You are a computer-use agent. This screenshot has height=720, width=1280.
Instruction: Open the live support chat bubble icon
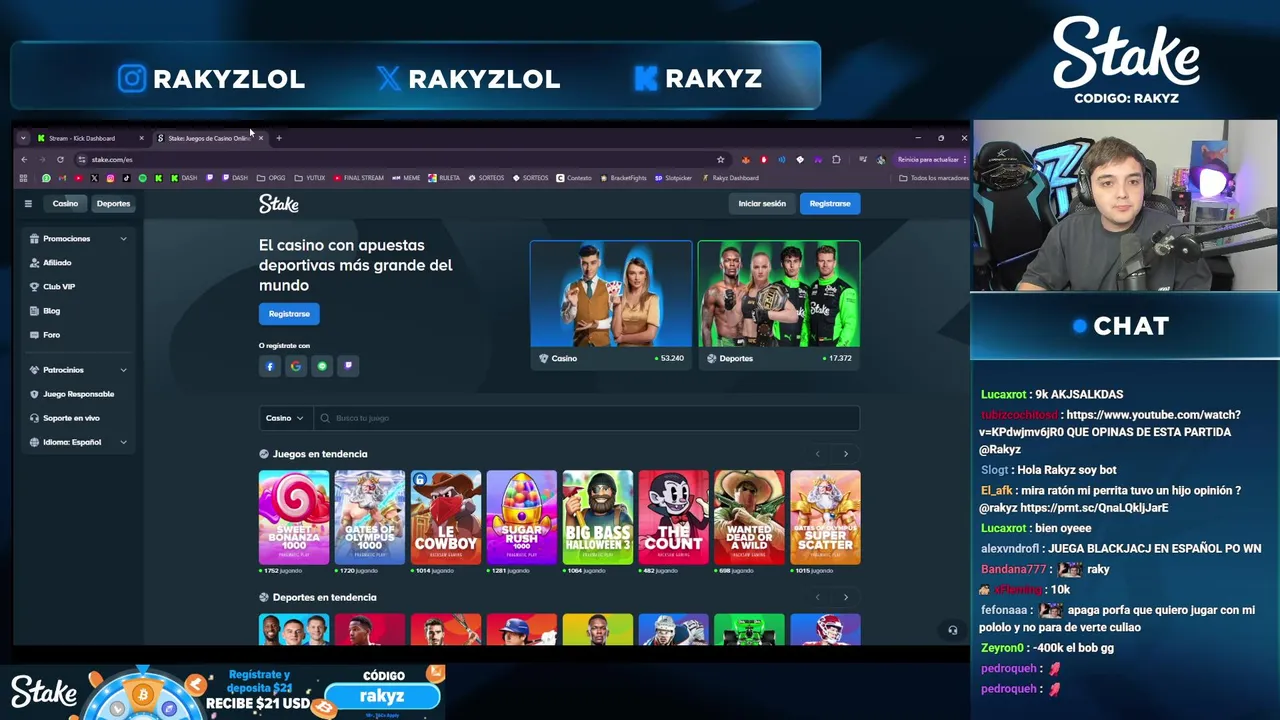click(x=952, y=630)
